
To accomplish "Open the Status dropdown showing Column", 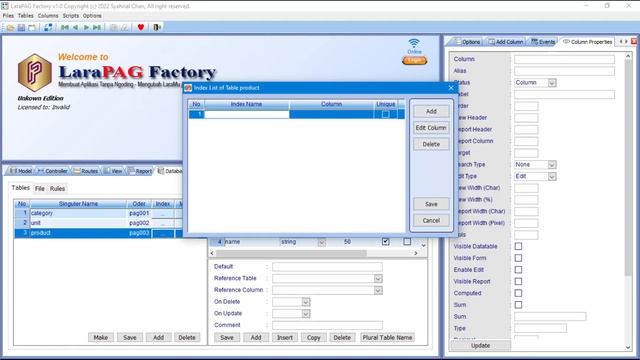I will tap(552, 83).
